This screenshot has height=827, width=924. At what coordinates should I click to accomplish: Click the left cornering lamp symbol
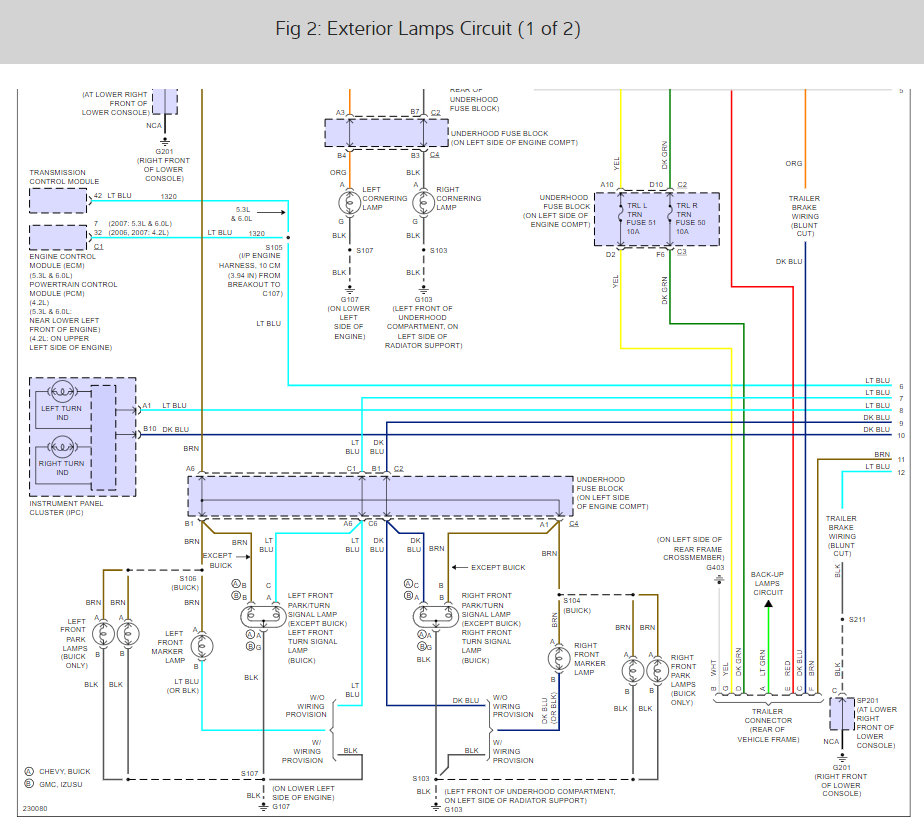[349, 203]
